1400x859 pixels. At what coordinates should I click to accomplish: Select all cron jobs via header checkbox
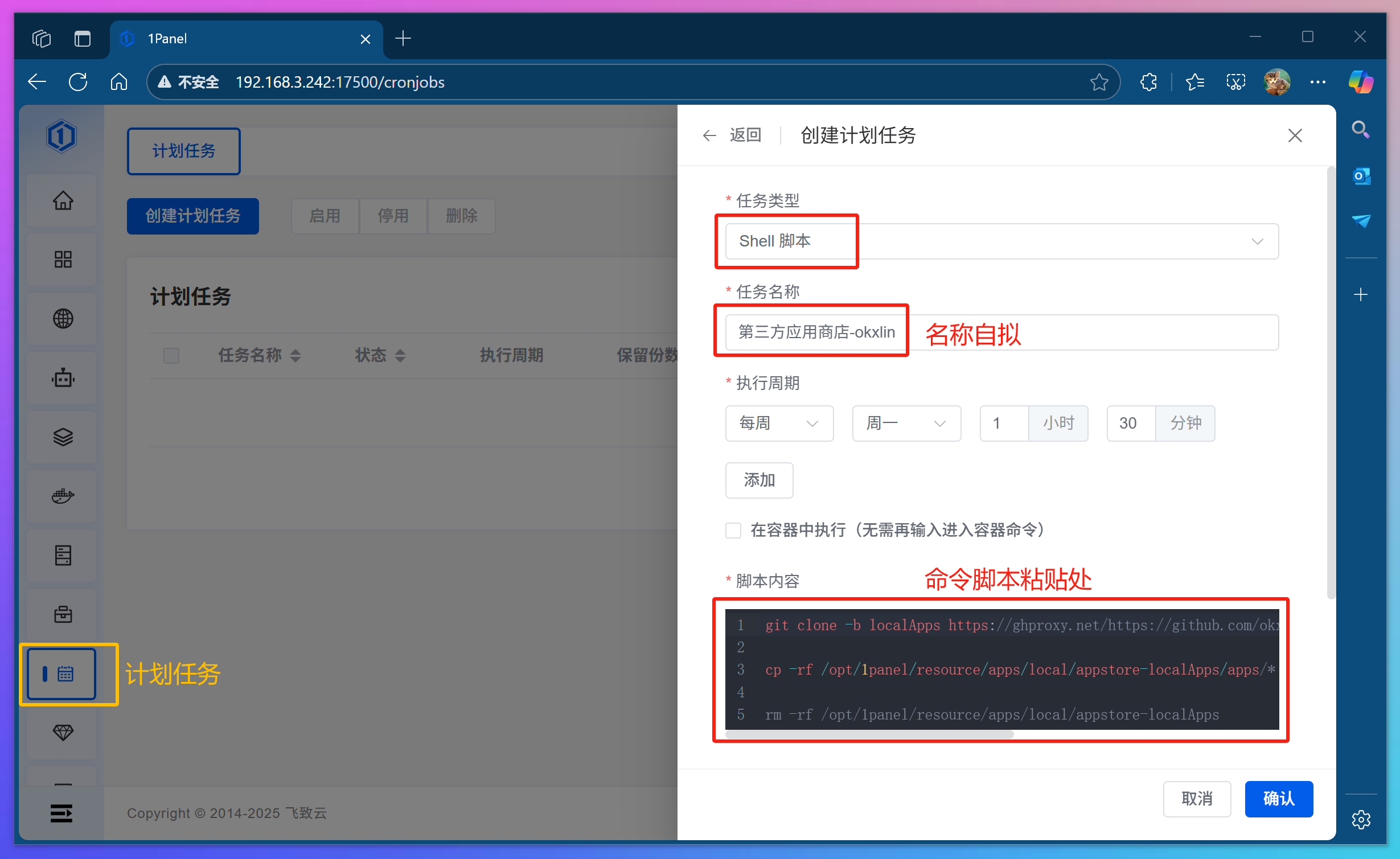coord(171,355)
